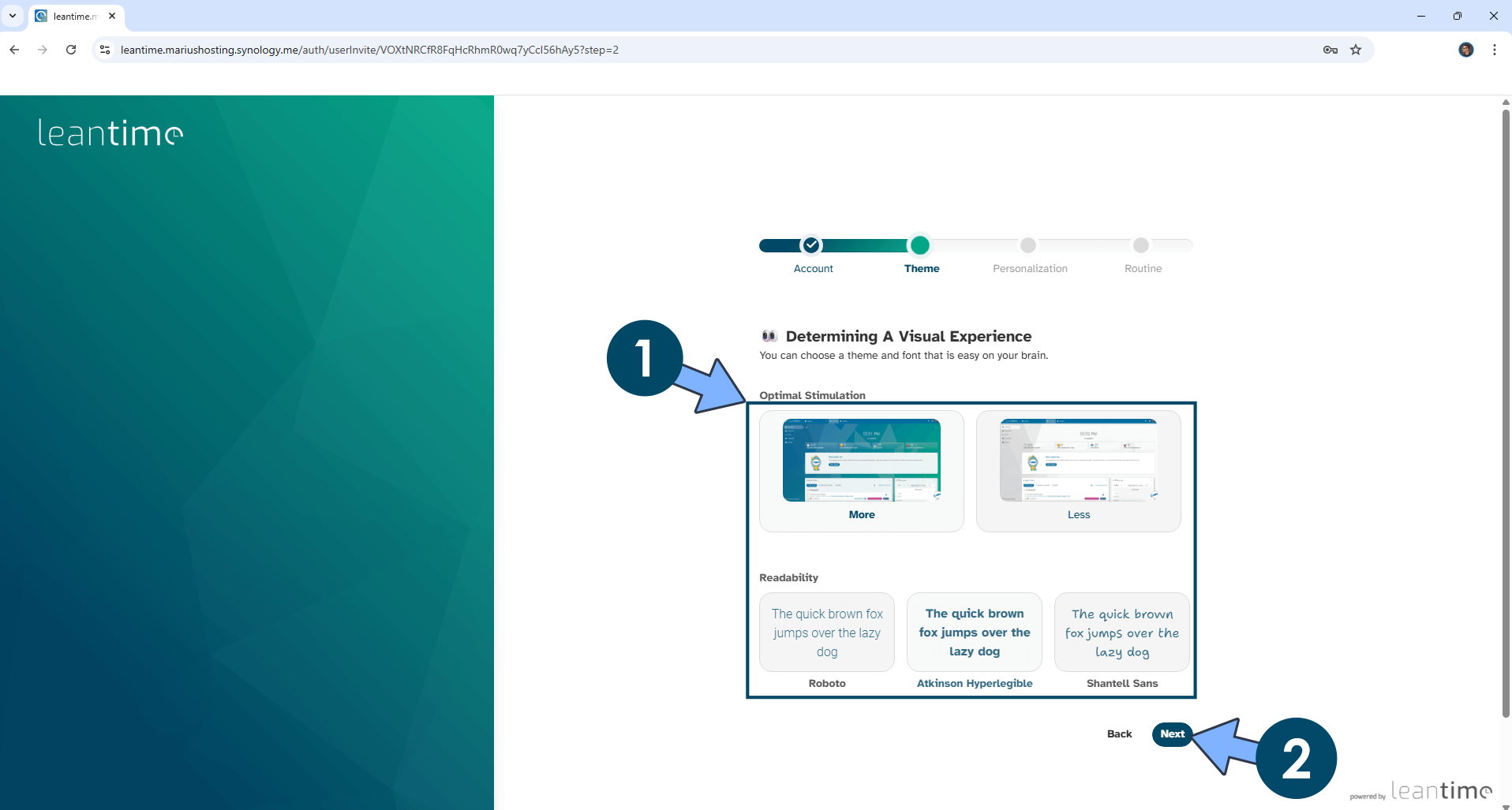Image resolution: width=1512 pixels, height=810 pixels.
Task: Click the Routine step circle
Action: [x=1141, y=245]
